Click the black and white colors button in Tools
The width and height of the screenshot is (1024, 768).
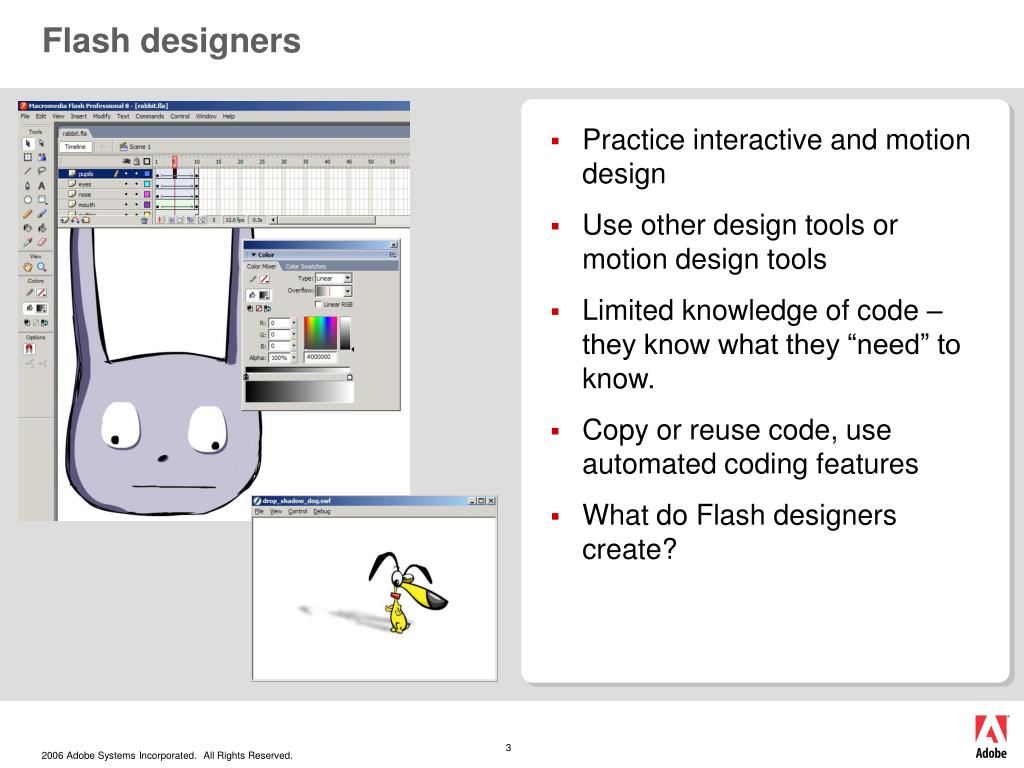pyautogui.click(x=27, y=323)
